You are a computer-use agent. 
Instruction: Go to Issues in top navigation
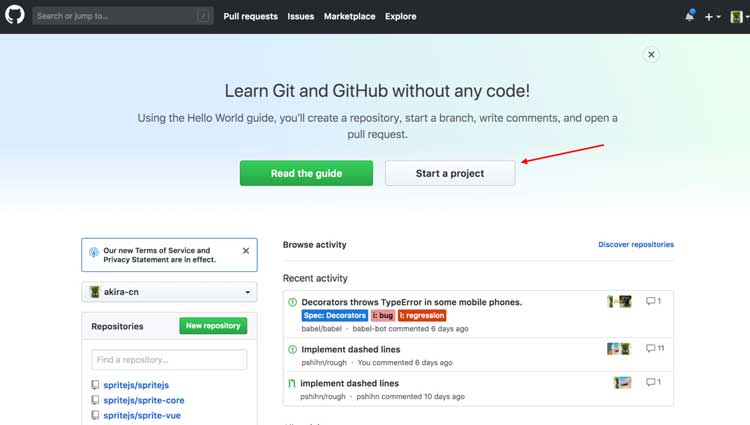tap(300, 16)
